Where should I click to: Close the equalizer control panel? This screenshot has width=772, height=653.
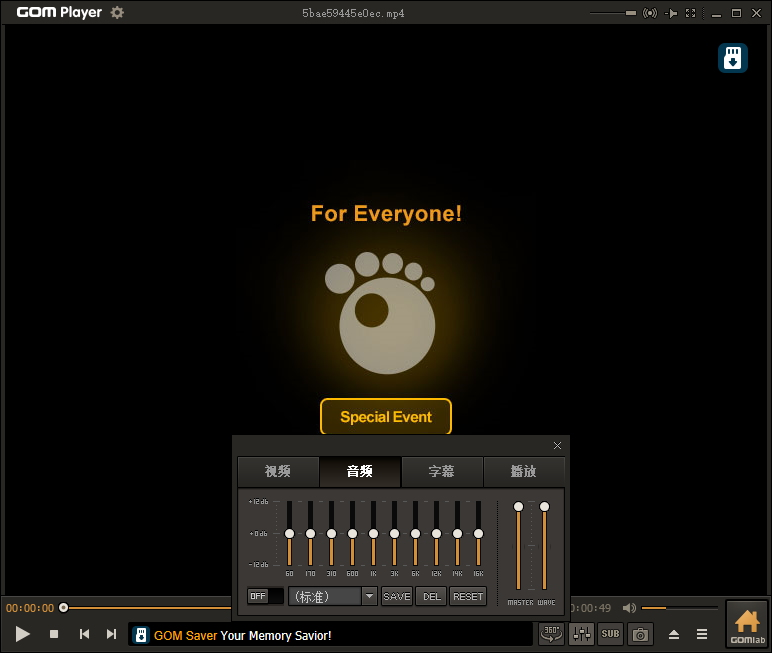[x=558, y=445]
